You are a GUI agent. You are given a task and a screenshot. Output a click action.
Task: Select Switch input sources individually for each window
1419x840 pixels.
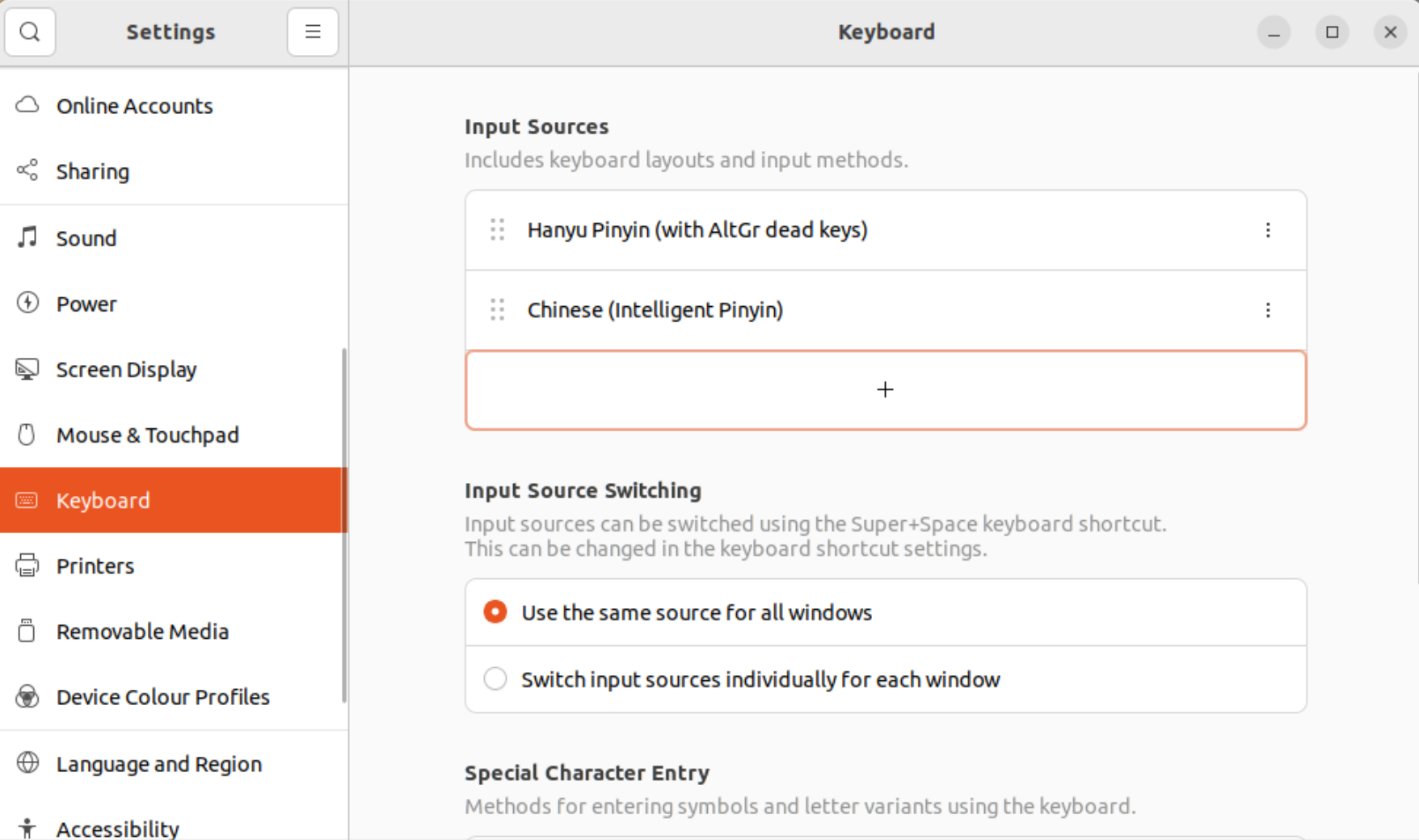495,679
